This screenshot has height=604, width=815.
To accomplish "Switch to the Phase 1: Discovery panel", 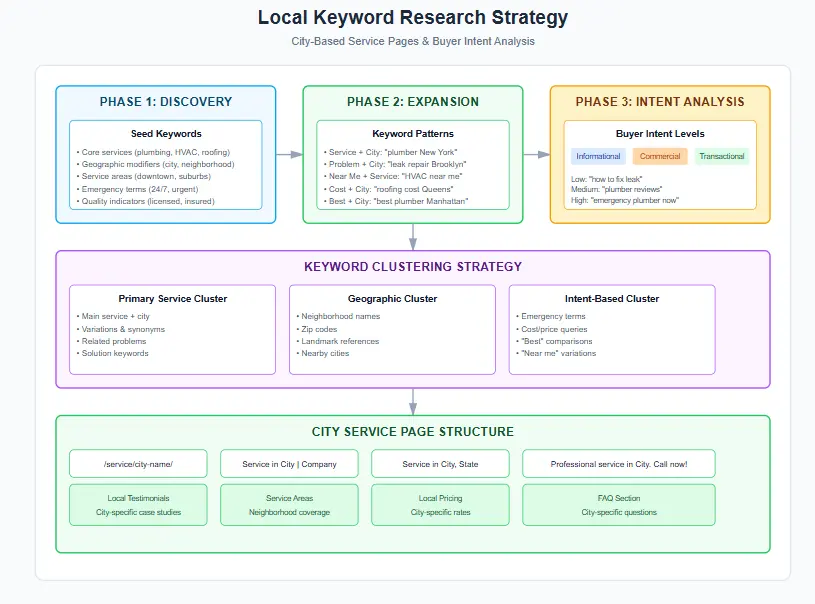I will point(166,101).
